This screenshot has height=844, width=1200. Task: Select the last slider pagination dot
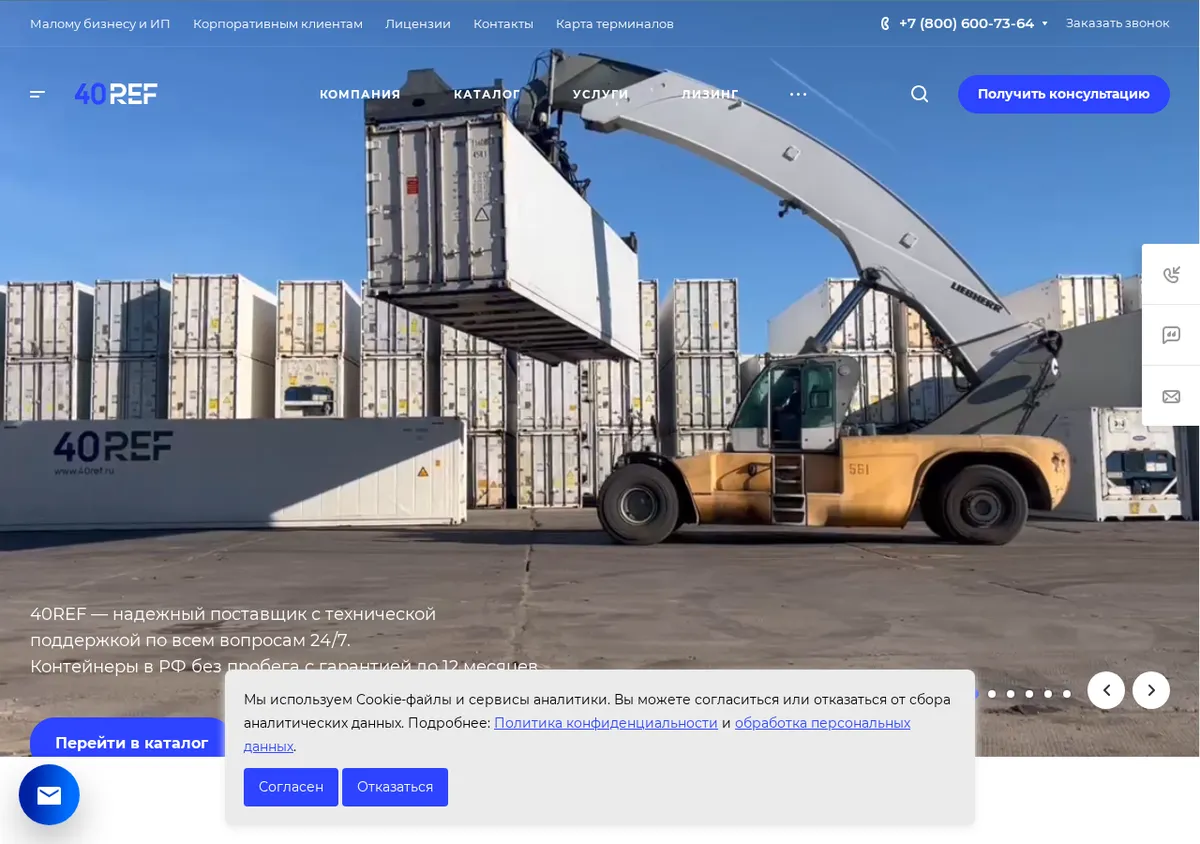(1067, 693)
